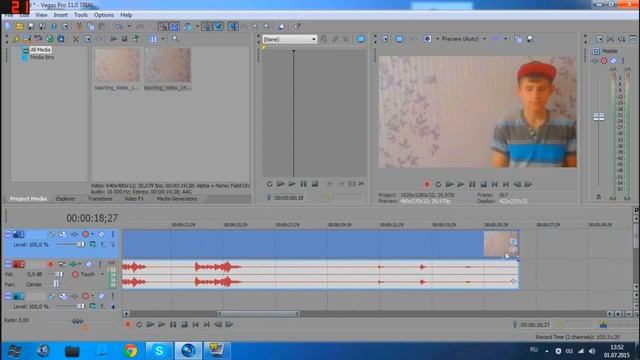The image size is (640, 360).
Task: Remove selected media with the red X icon
Action: point(76,39)
